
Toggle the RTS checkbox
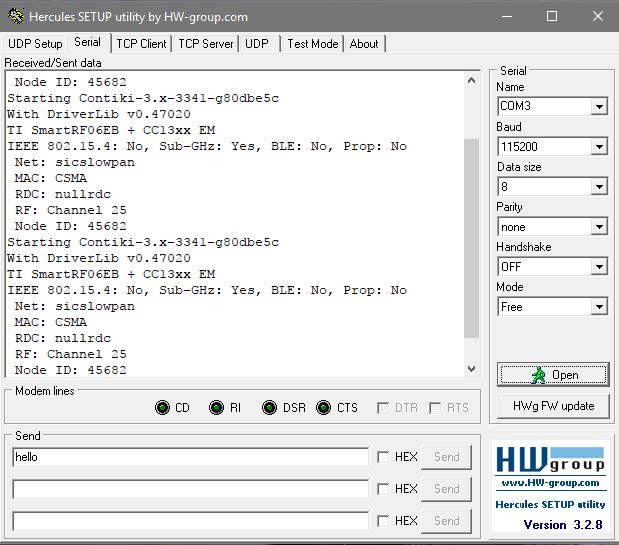[x=435, y=408]
